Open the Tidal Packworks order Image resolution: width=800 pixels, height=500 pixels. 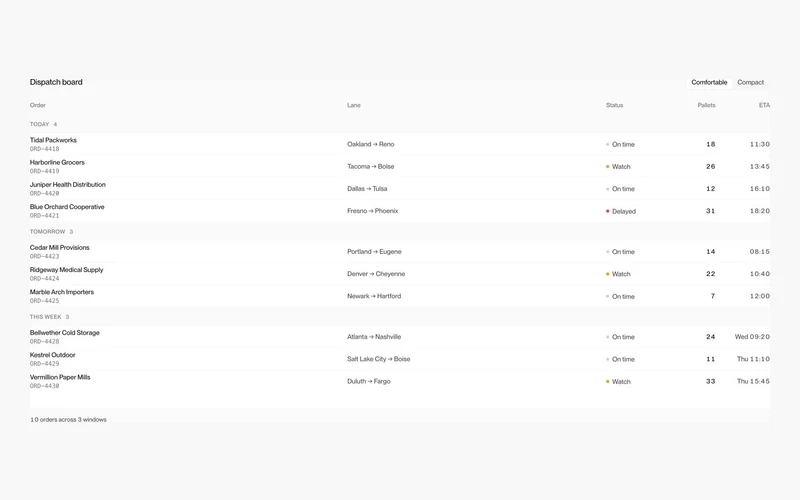[x=53, y=140]
